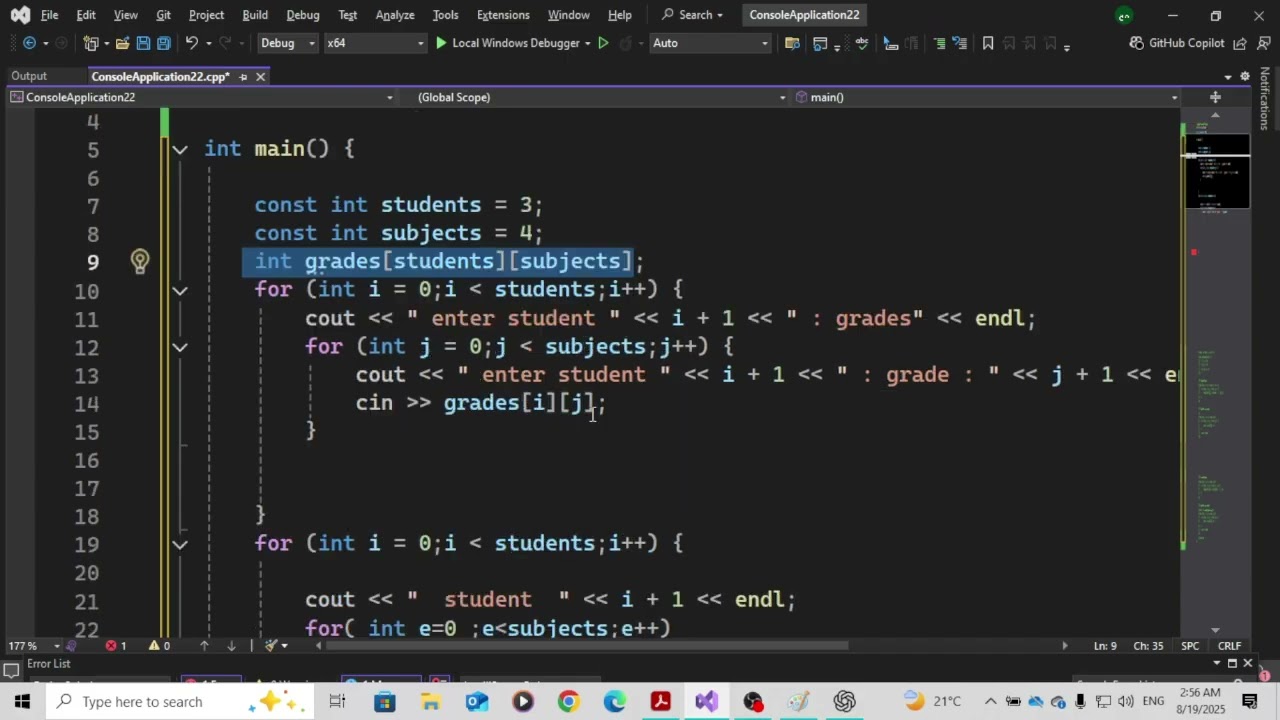This screenshot has width=1280, height=720.
Task: Click the find in files toolbar icon
Action: click(792, 43)
